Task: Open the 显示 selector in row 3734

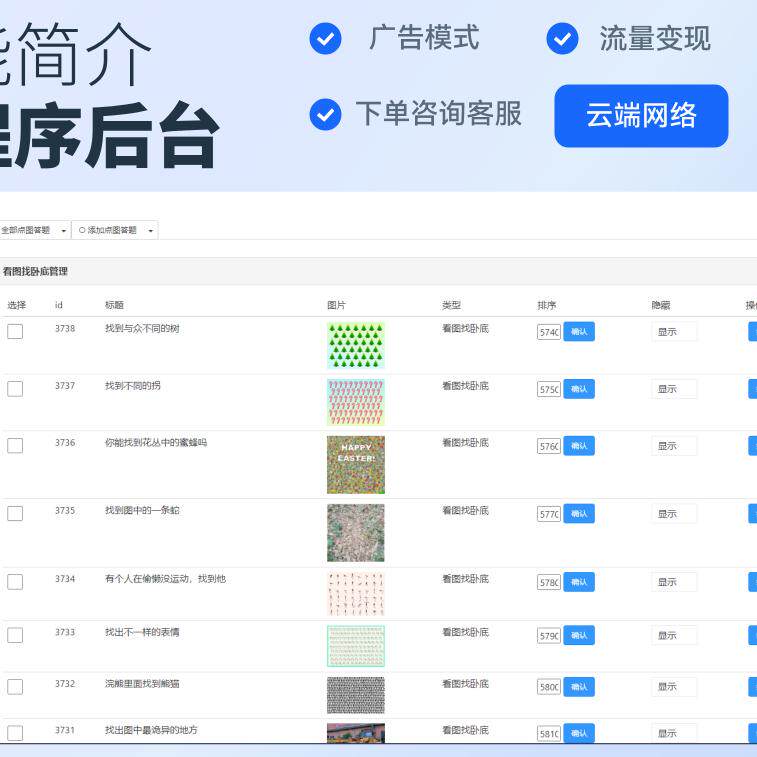Action: tap(674, 582)
